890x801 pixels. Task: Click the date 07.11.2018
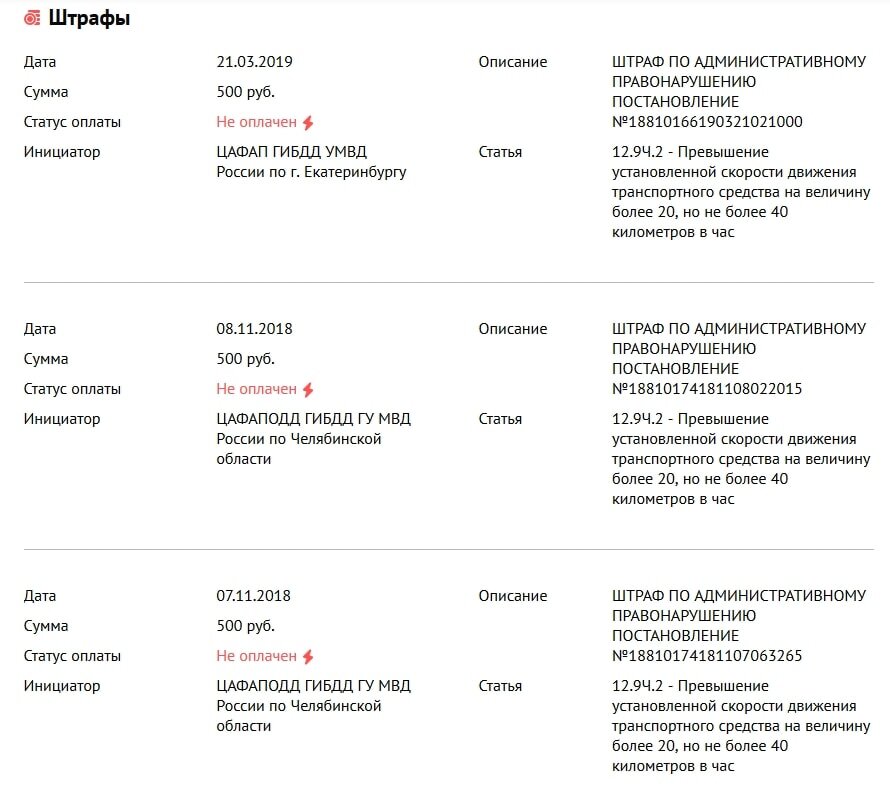click(253, 595)
